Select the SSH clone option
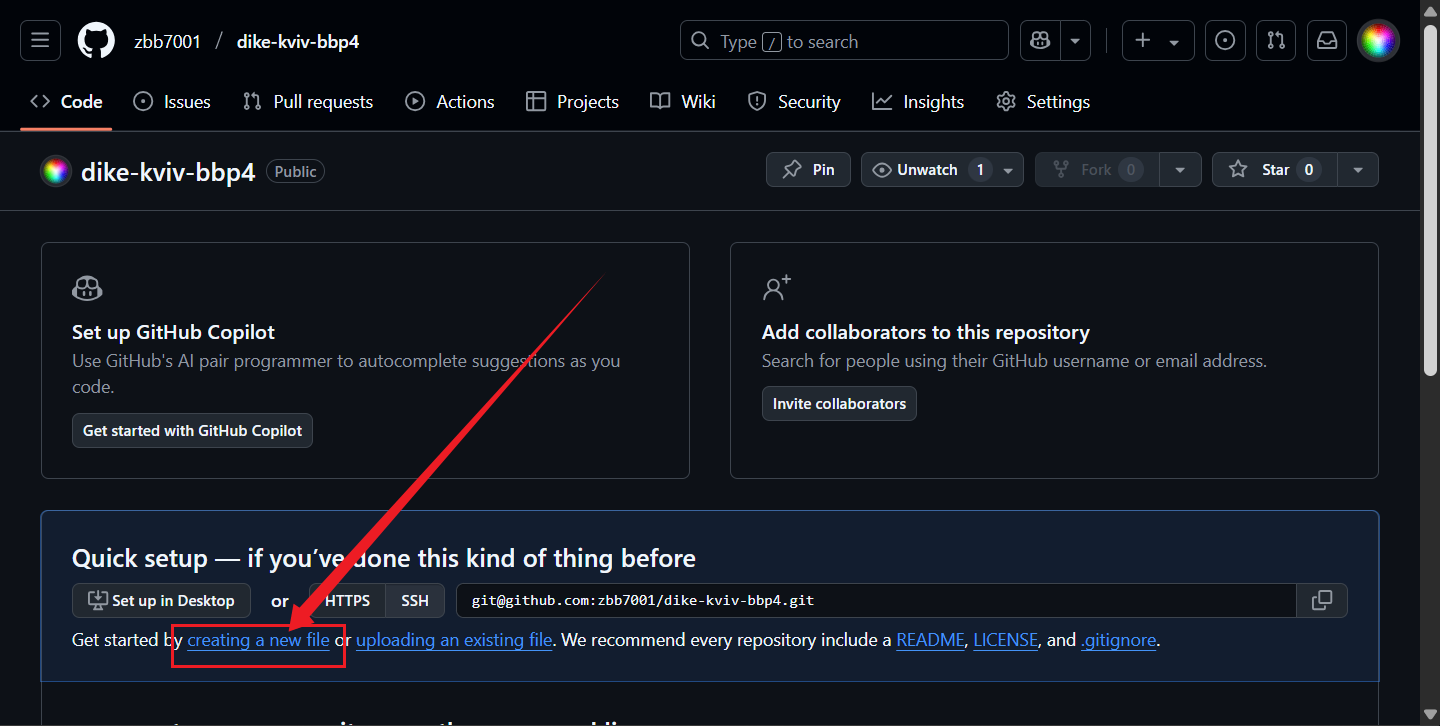The image size is (1440, 726). [x=415, y=601]
